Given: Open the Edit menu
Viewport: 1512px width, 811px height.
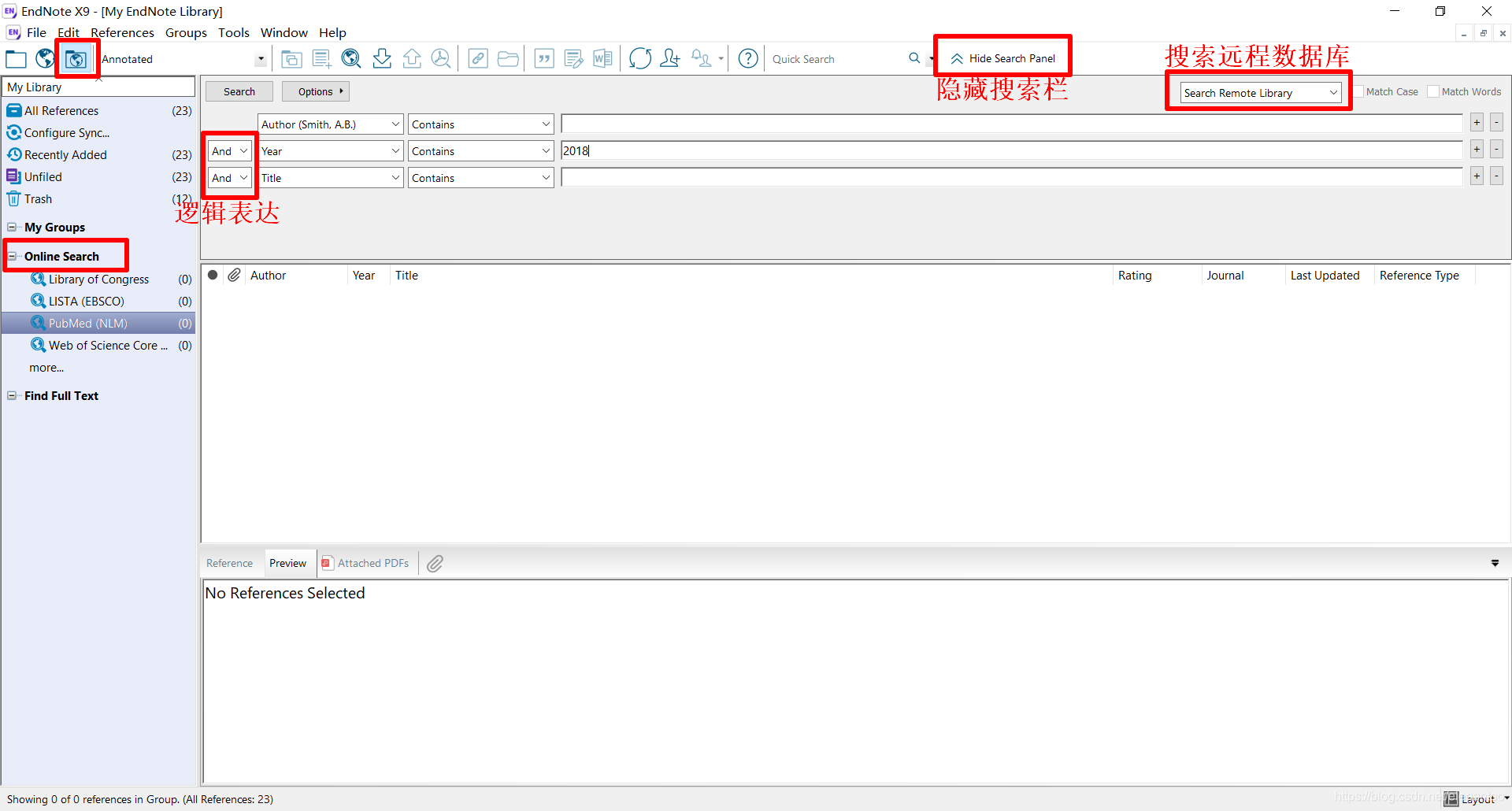Looking at the screenshot, I should point(69,33).
